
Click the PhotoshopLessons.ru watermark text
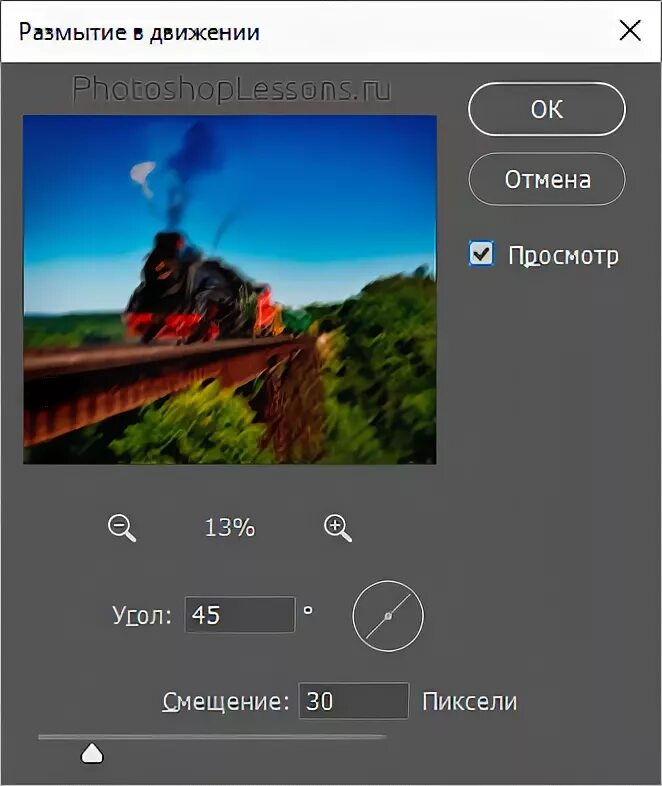pyautogui.click(x=231, y=89)
